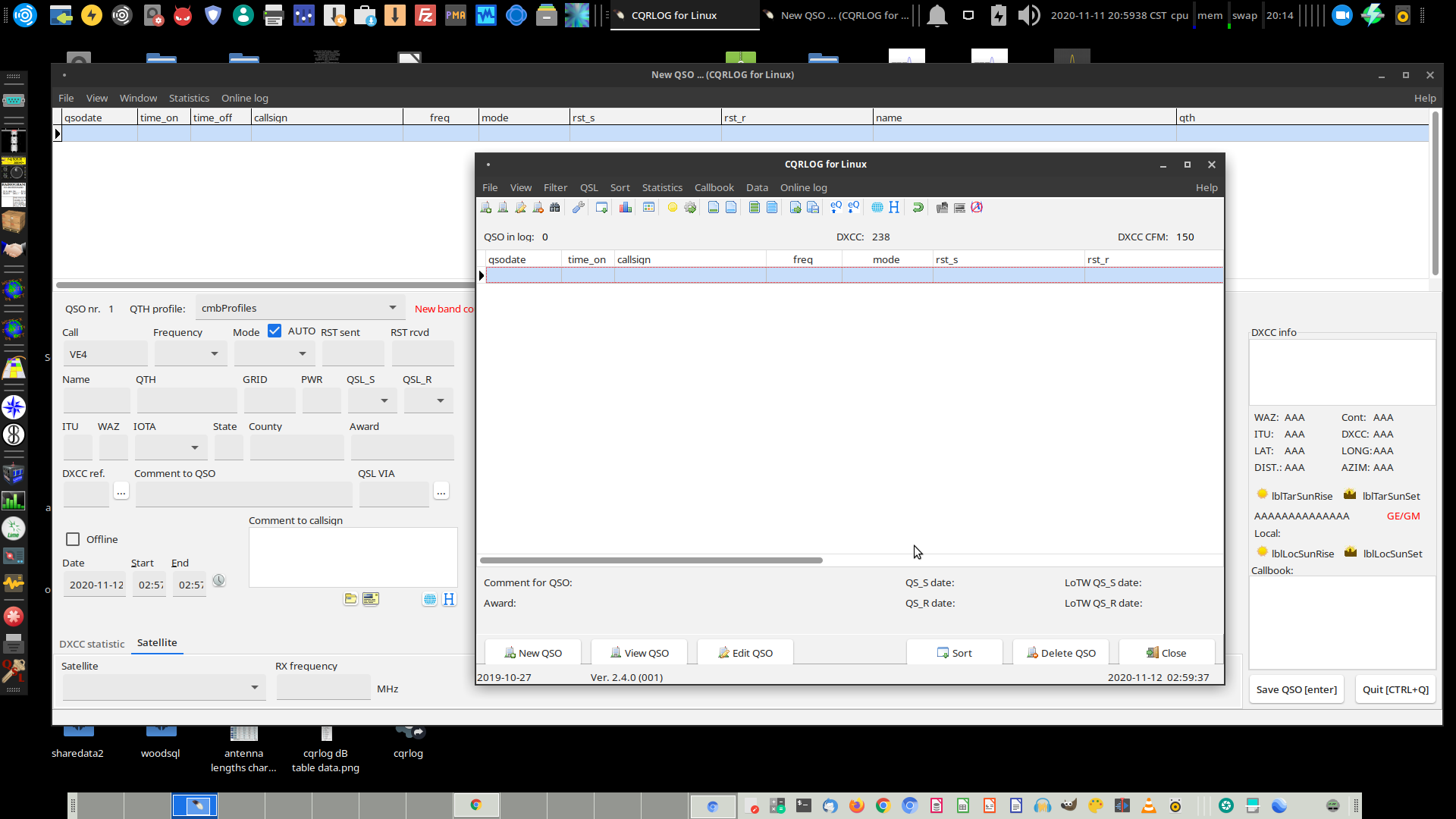Open Callbook menu in CQRLOG window
This screenshot has height=819, width=1456.
714,187
